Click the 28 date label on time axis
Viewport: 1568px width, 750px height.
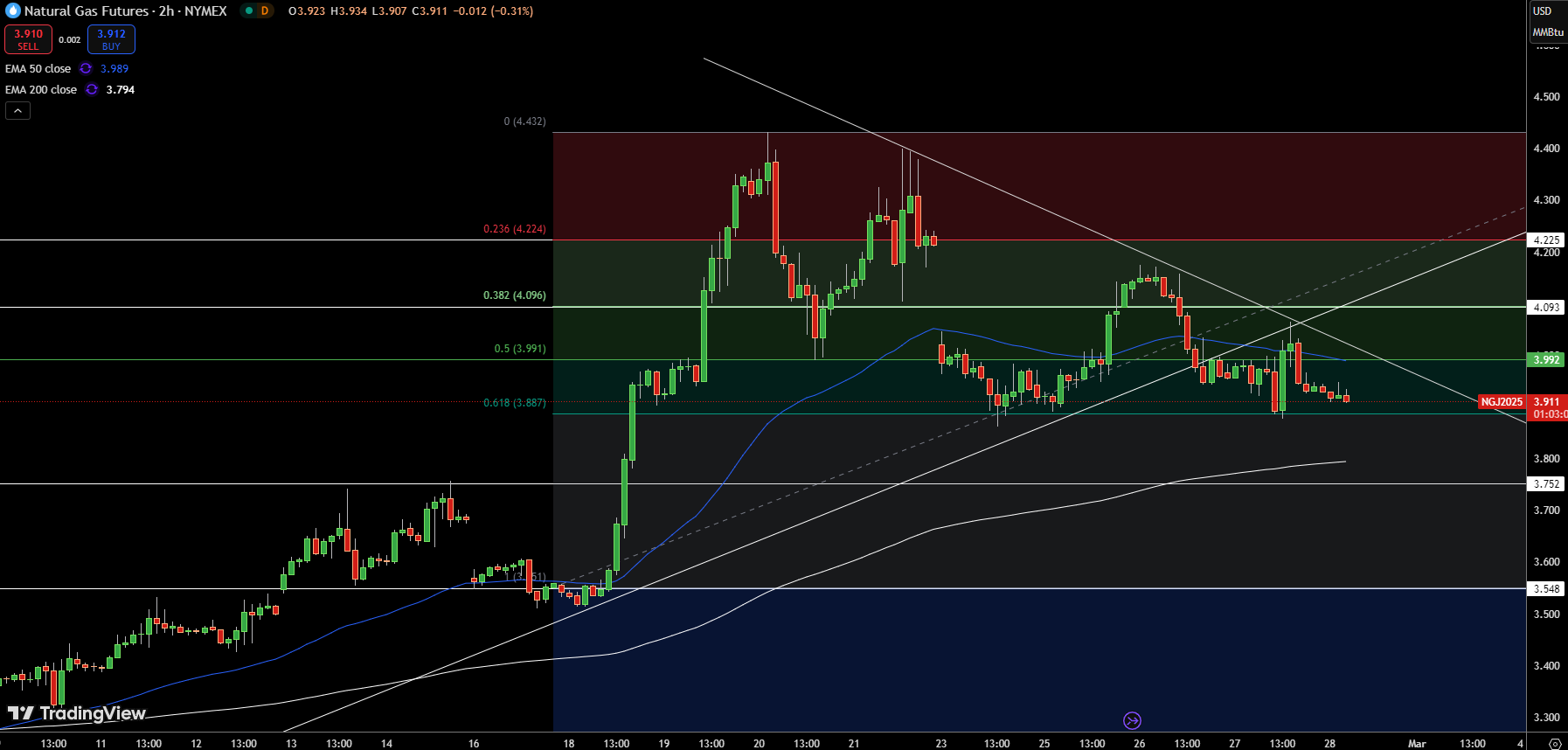[x=1329, y=744]
